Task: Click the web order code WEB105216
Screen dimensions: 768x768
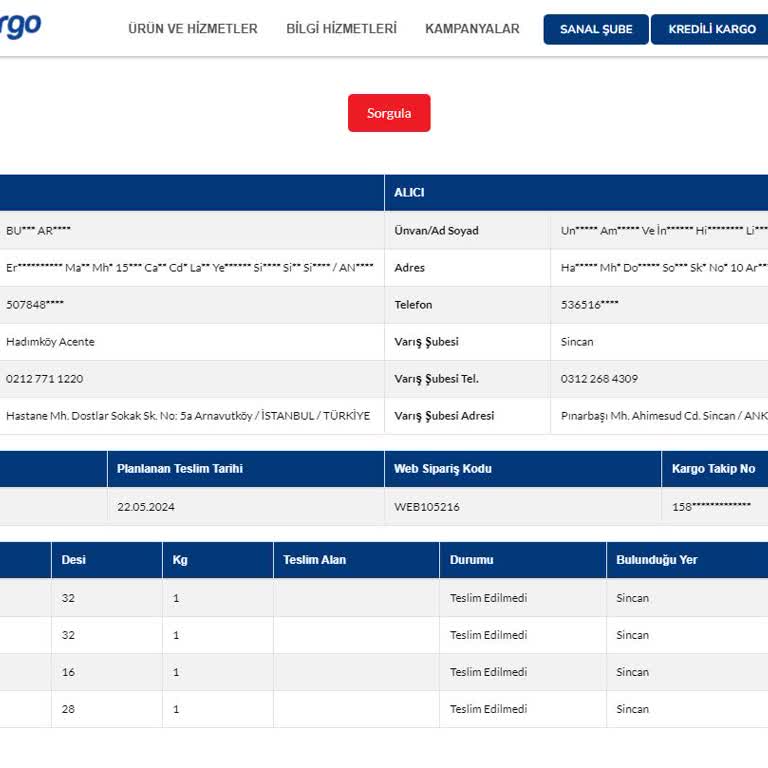Action: tap(427, 507)
